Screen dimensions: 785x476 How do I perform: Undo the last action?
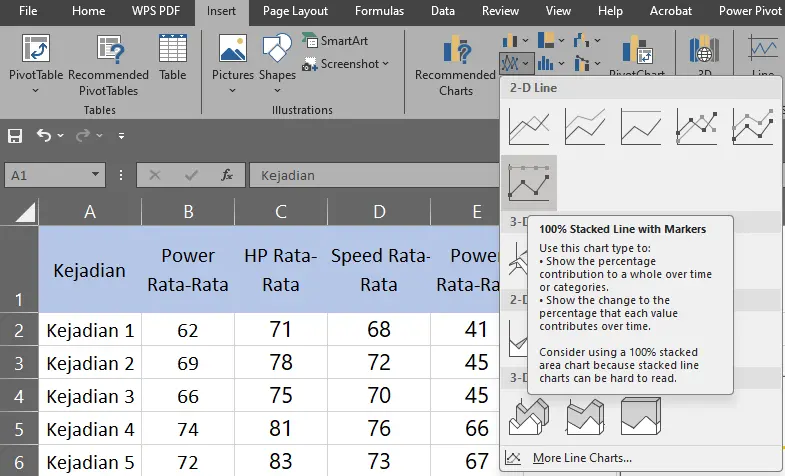pos(44,135)
